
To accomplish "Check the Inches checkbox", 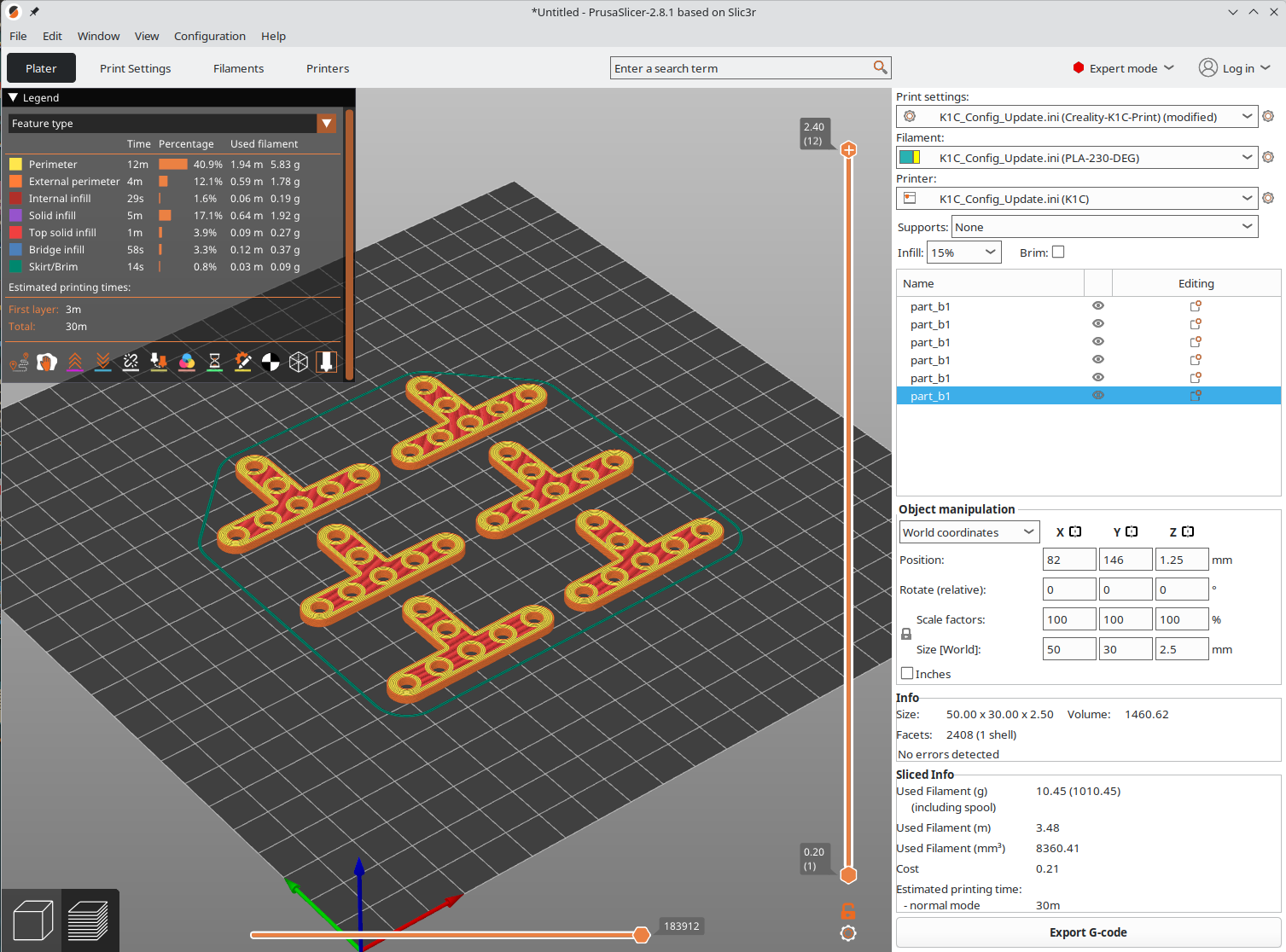I will pyautogui.click(x=907, y=673).
